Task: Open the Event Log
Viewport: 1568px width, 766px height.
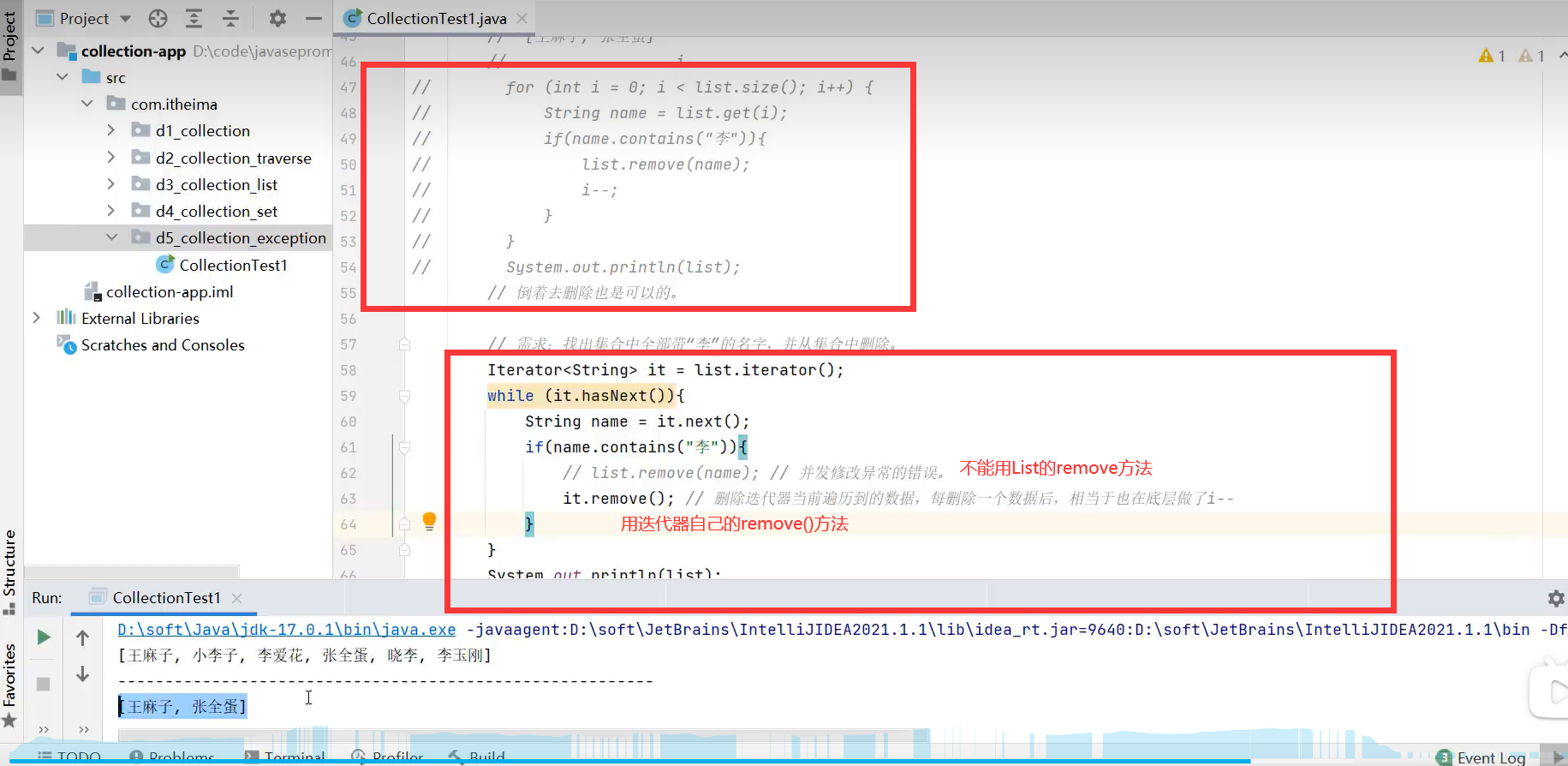Action: pyautogui.click(x=1482, y=757)
